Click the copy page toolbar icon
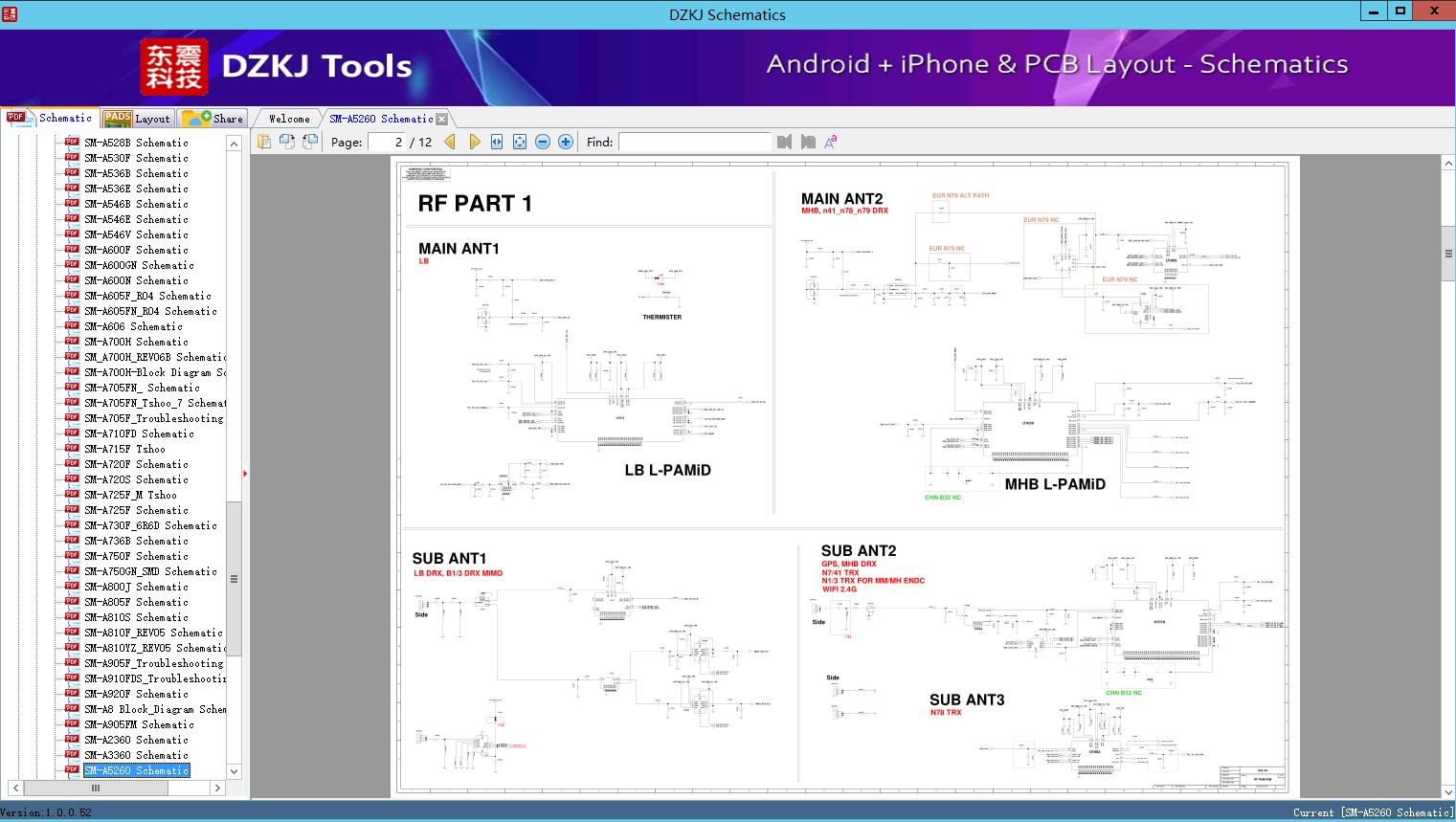 [x=263, y=142]
